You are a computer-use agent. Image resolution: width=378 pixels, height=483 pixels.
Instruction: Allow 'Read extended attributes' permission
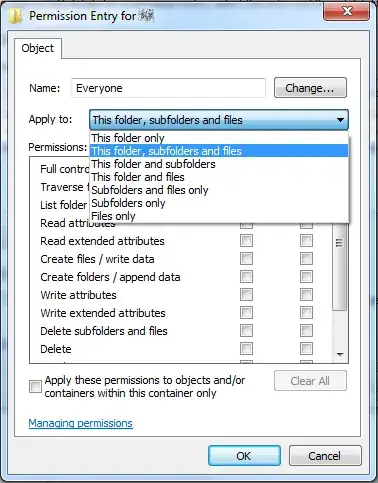tap(246, 241)
